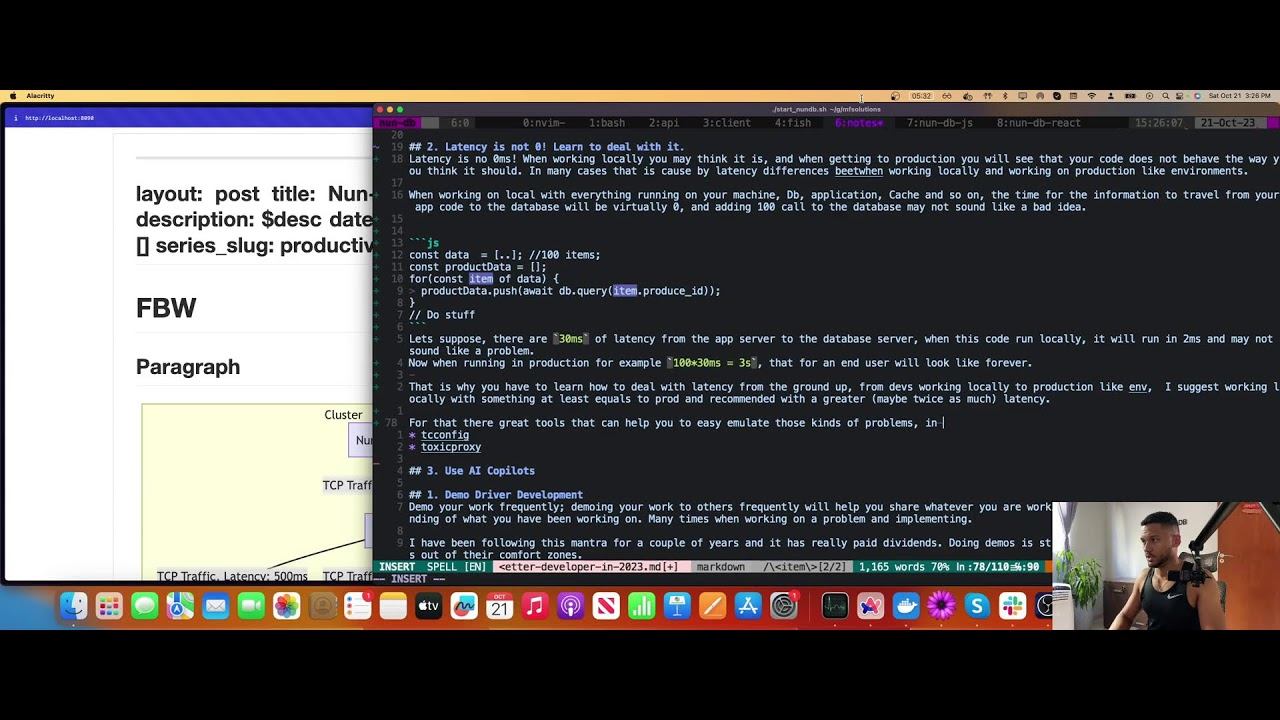1280x720 pixels.
Task: Launch Numbers from the dock
Action: (x=641, y=606)
